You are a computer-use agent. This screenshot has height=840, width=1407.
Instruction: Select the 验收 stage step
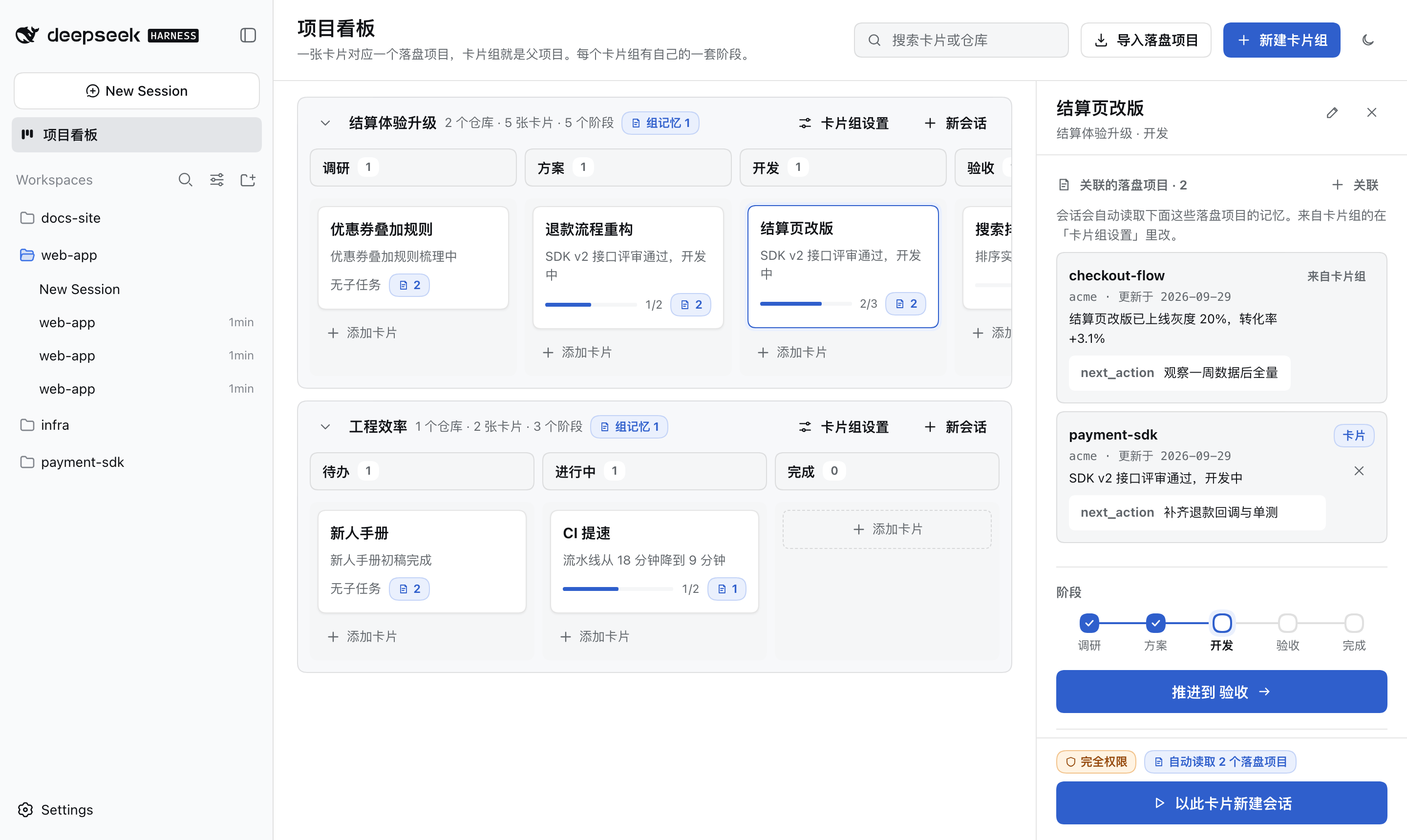1287,623
